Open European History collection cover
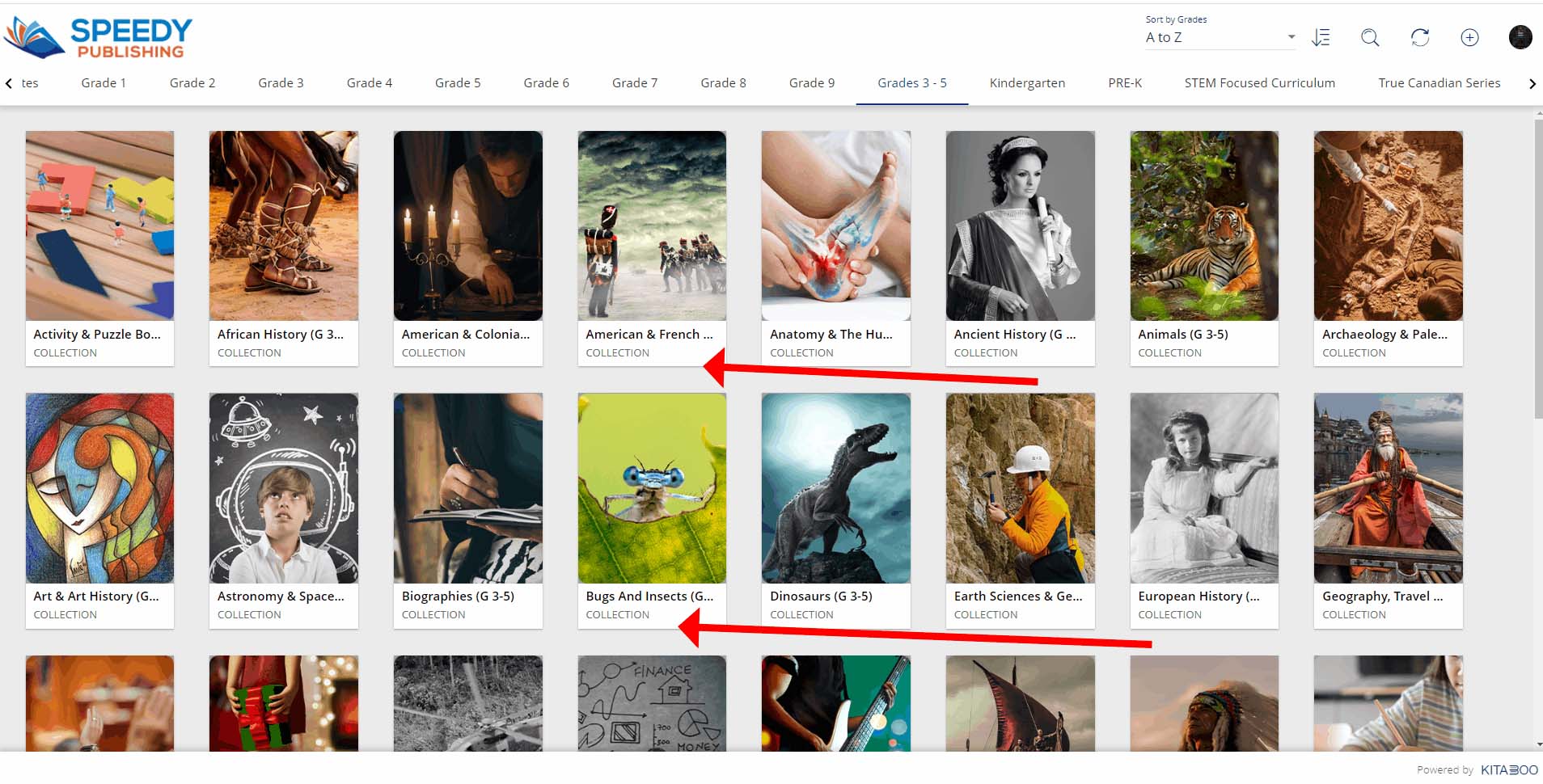Image resolution: width=1543 pixels, height=784 pixels. tap(1204, 488)
